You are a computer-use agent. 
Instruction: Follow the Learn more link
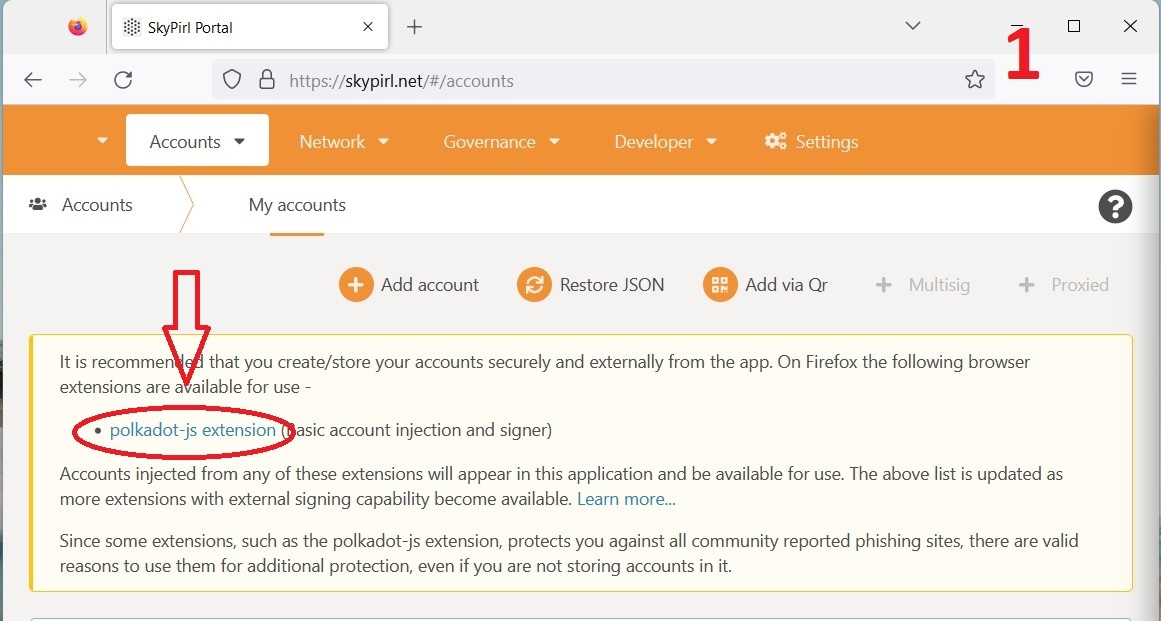[x=626, y=498]
